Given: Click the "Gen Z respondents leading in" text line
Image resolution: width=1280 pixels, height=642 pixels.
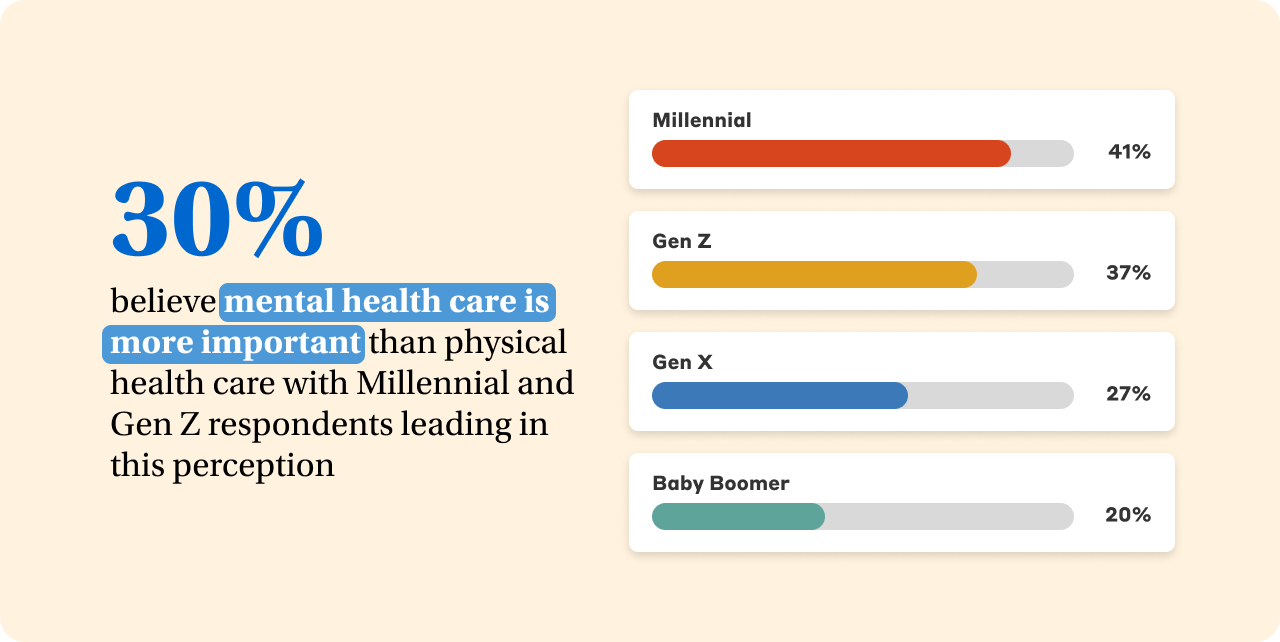Looking at the screenshot, I should 329,424.
